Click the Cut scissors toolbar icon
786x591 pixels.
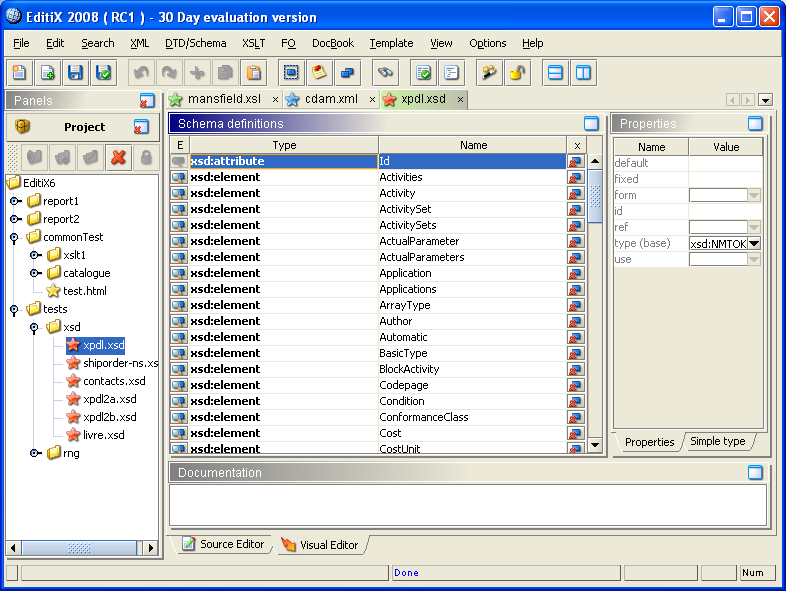point(197,73)
